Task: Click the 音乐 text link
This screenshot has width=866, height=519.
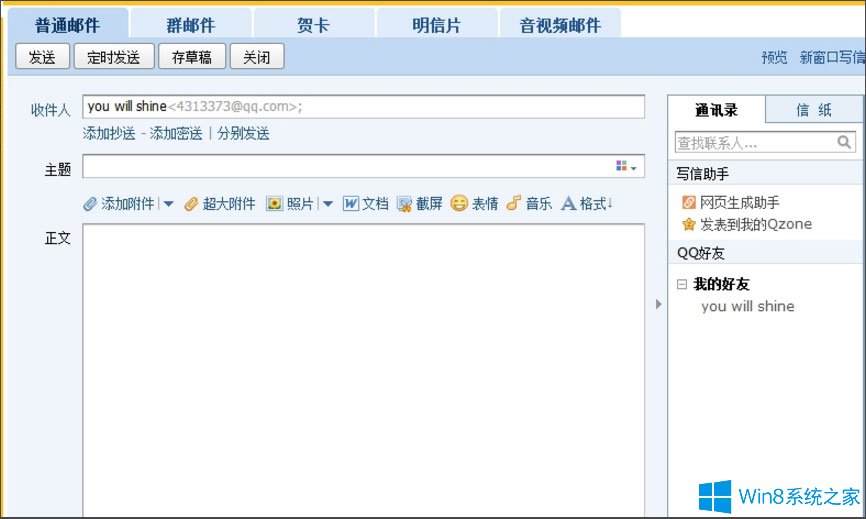Action: (538, 204)
